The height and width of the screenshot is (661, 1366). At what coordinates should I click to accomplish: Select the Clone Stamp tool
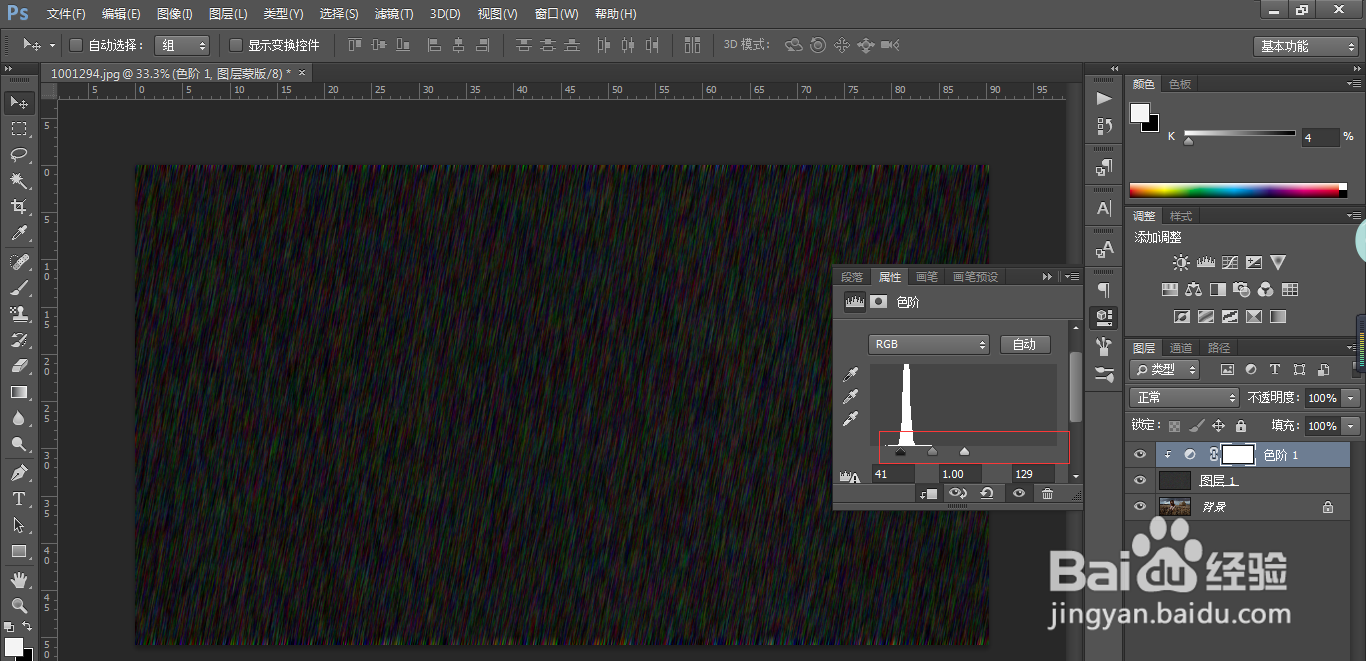18,314
